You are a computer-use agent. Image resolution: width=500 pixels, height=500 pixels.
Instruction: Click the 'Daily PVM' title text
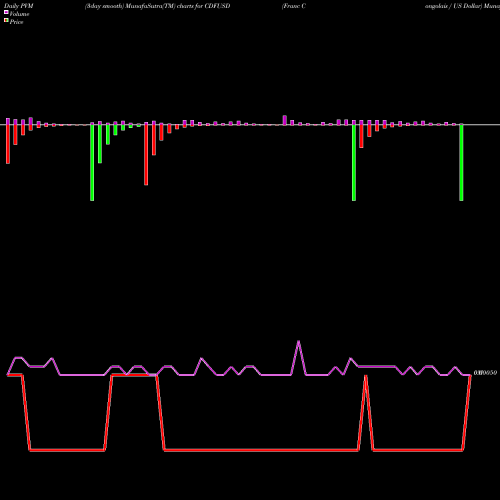point(19,6)
